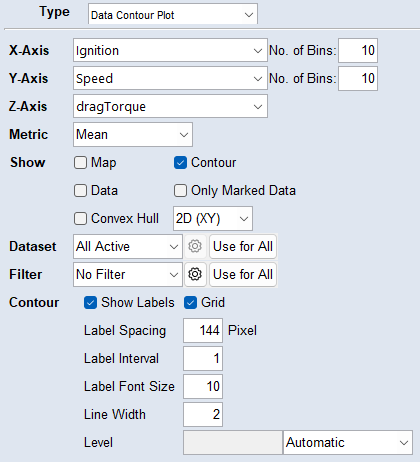Click the Label Spacing input field
The width and height of the screenshot is (420, 462).
[x=203, y=330]
